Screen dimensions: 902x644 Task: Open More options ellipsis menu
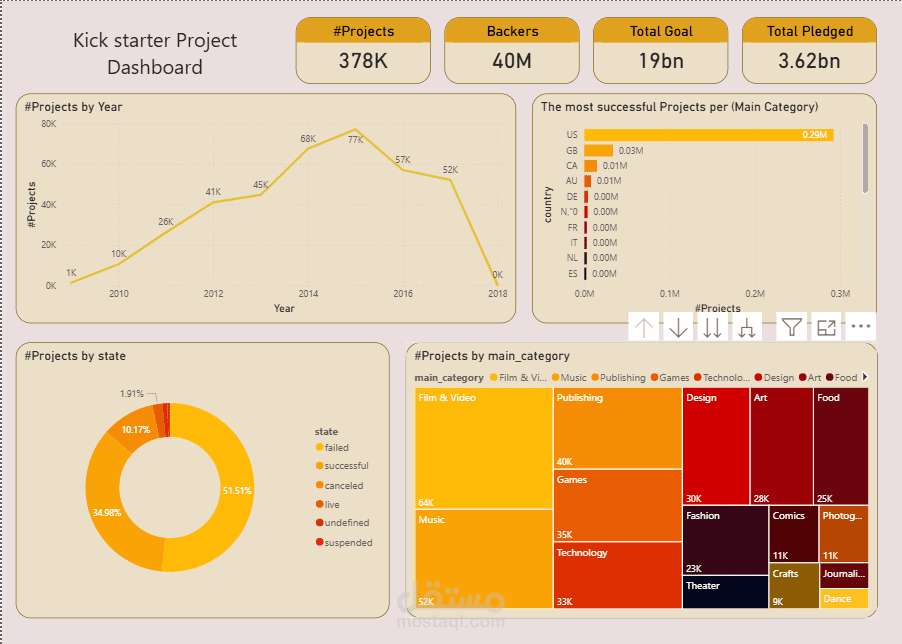click(861, 326)
